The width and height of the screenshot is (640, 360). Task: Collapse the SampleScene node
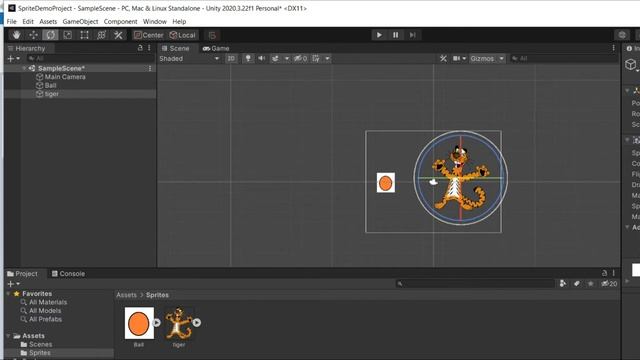(x=24, y=69)
